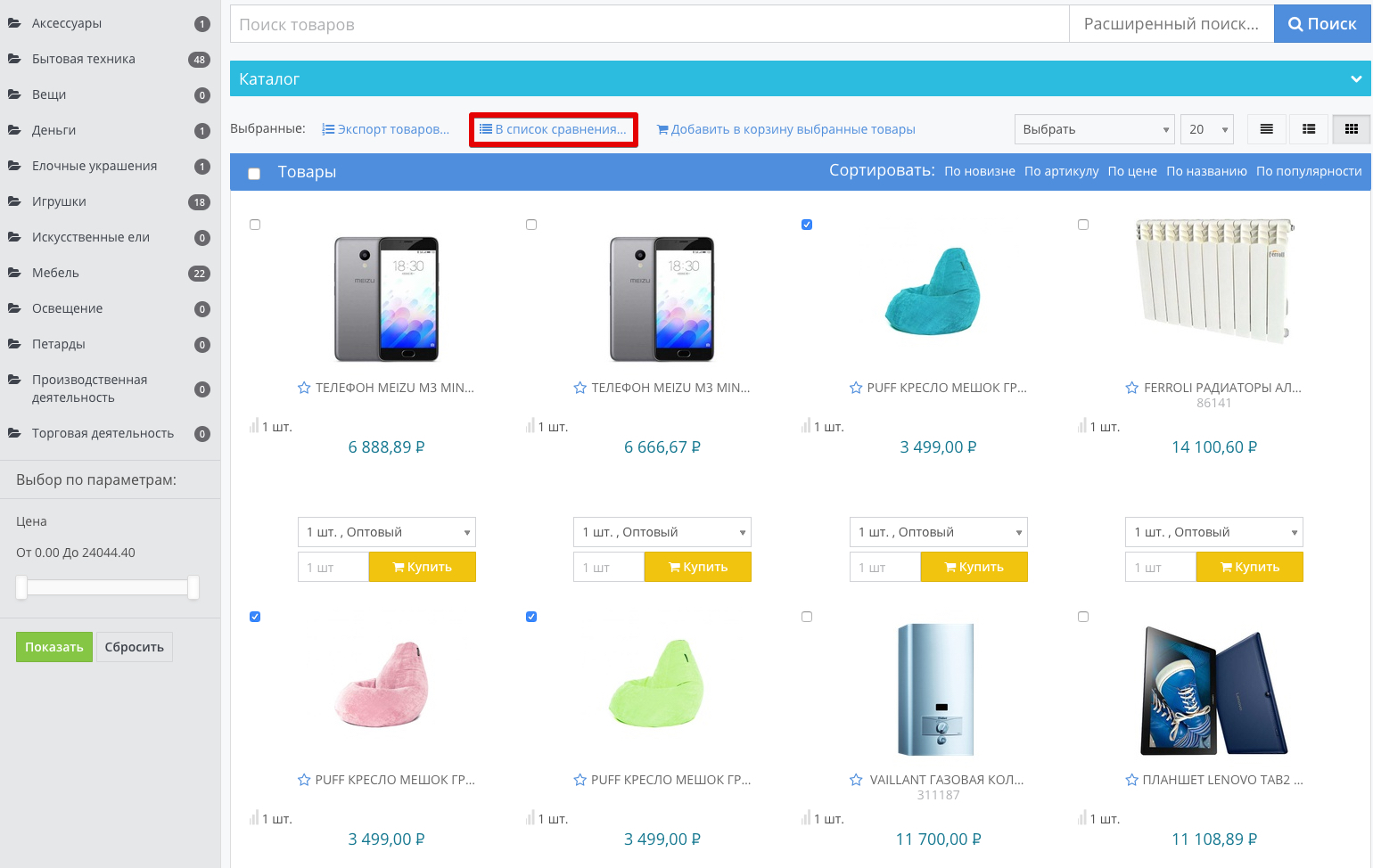Viewport: 1373px width, 868px height.
Task: Click the Поиск товаров search field
Action: coord(649,24)
